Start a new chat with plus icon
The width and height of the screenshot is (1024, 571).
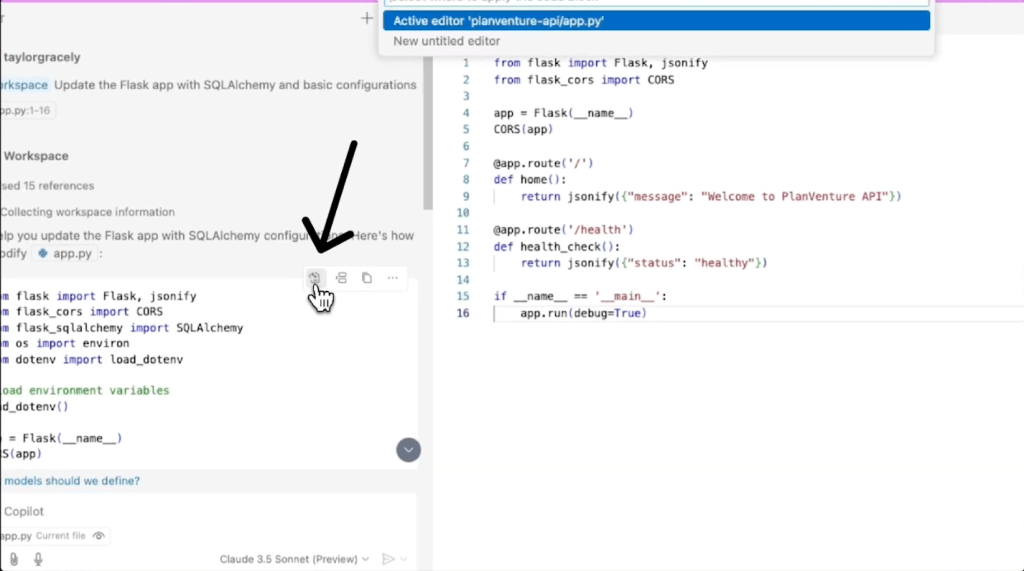coord(367,18)
